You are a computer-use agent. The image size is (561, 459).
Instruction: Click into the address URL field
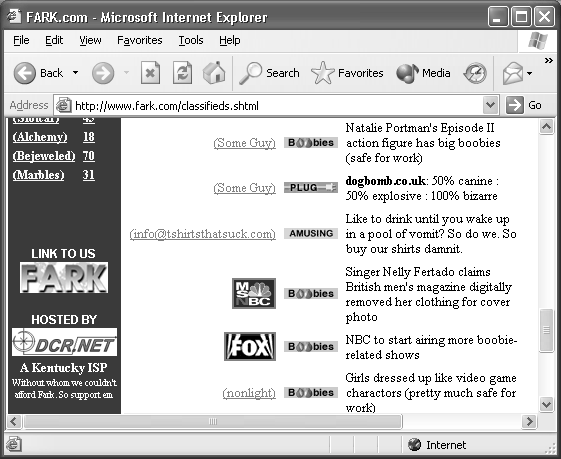[x=277, y=106]
